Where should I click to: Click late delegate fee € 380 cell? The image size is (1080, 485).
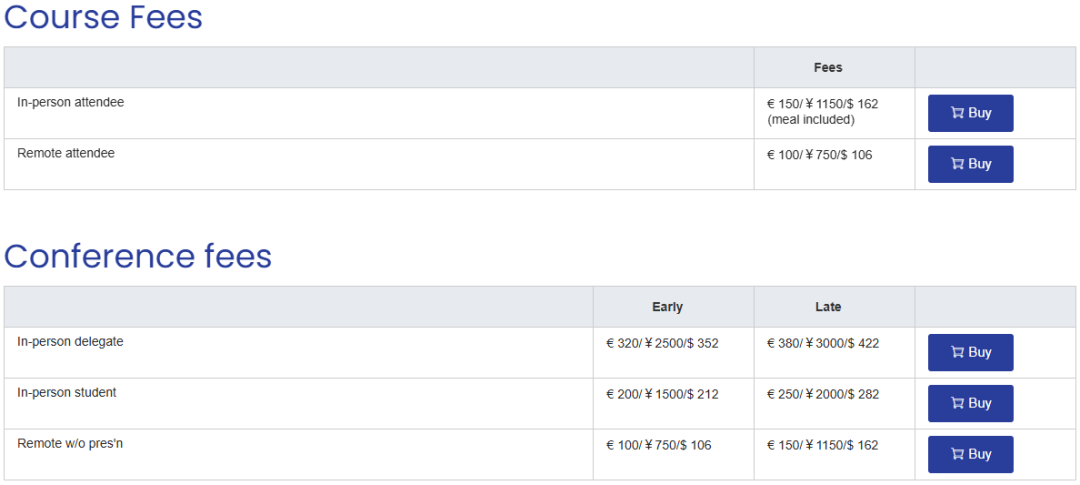[x=823, y=343]
